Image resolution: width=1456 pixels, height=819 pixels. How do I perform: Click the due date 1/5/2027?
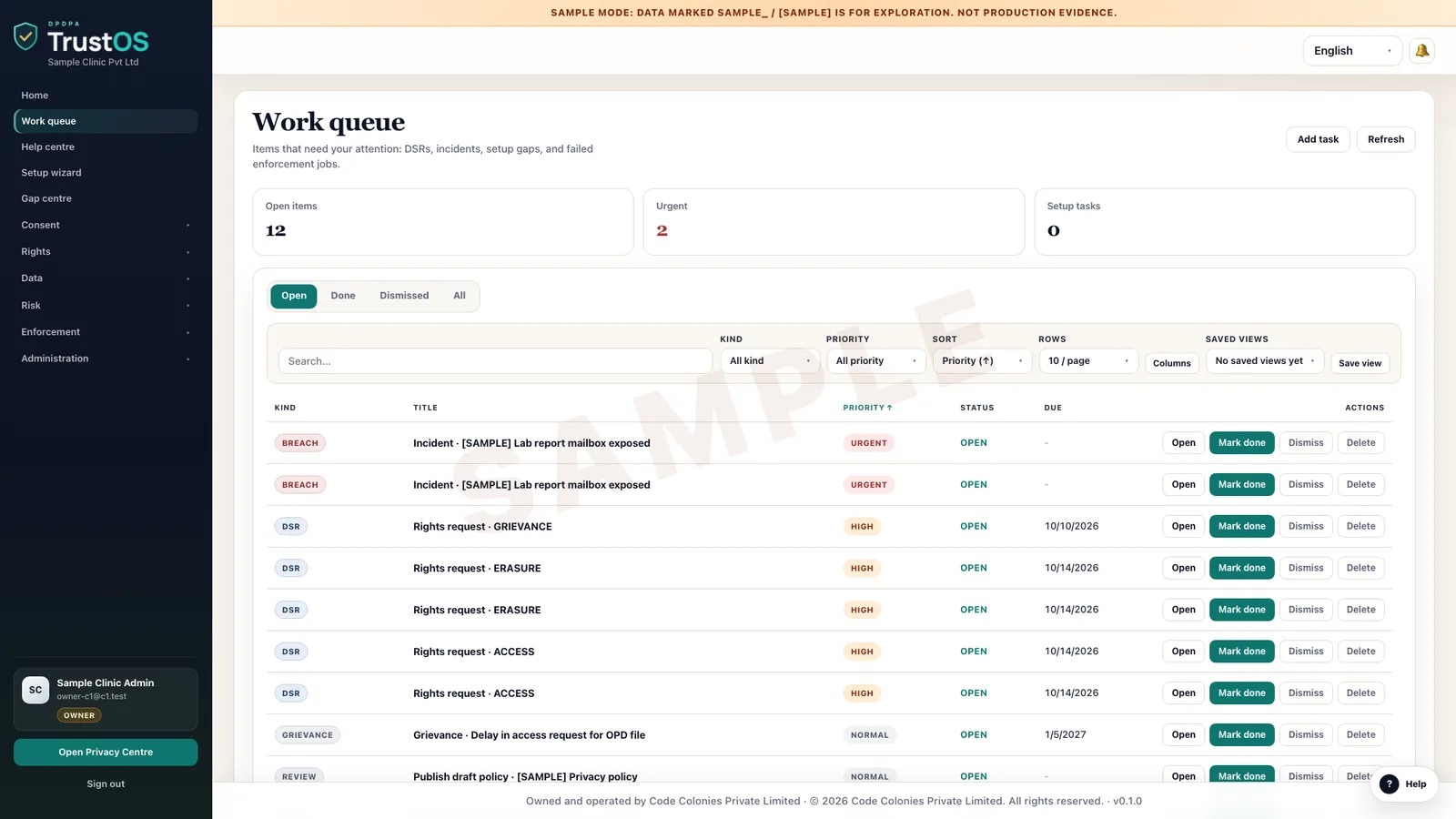tap(1066, 735)
